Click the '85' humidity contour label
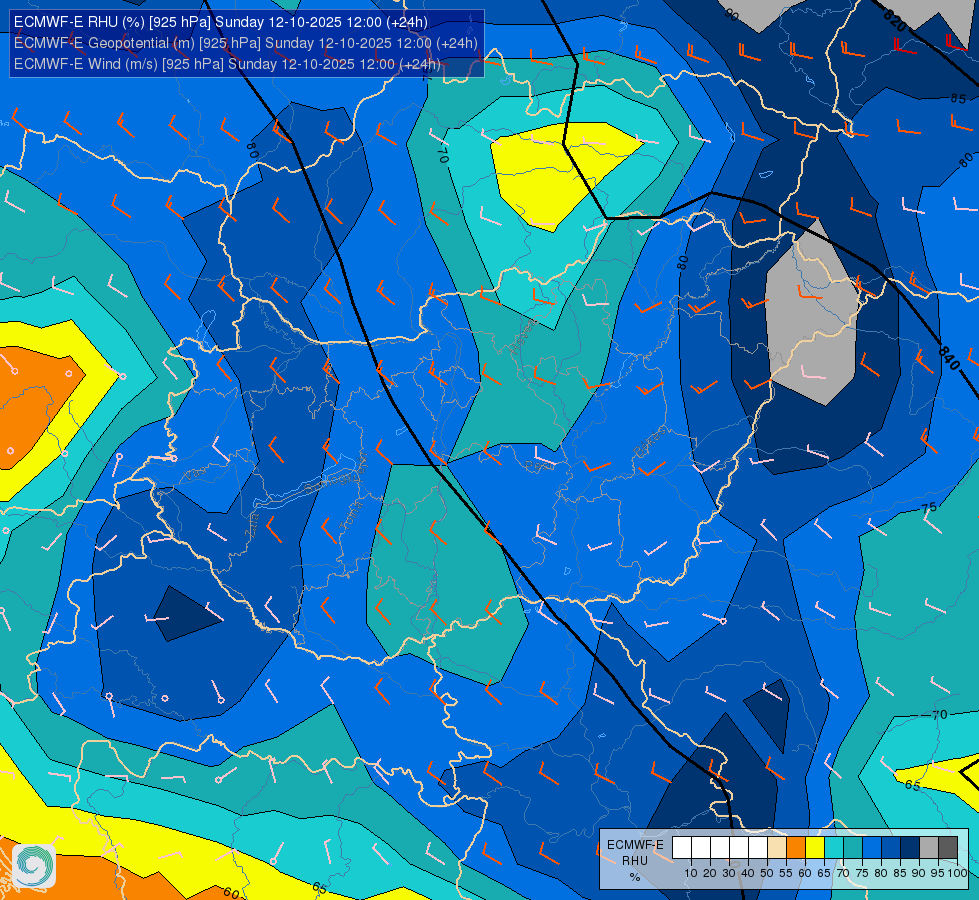979x900 pixels. (x=958, y=98)
